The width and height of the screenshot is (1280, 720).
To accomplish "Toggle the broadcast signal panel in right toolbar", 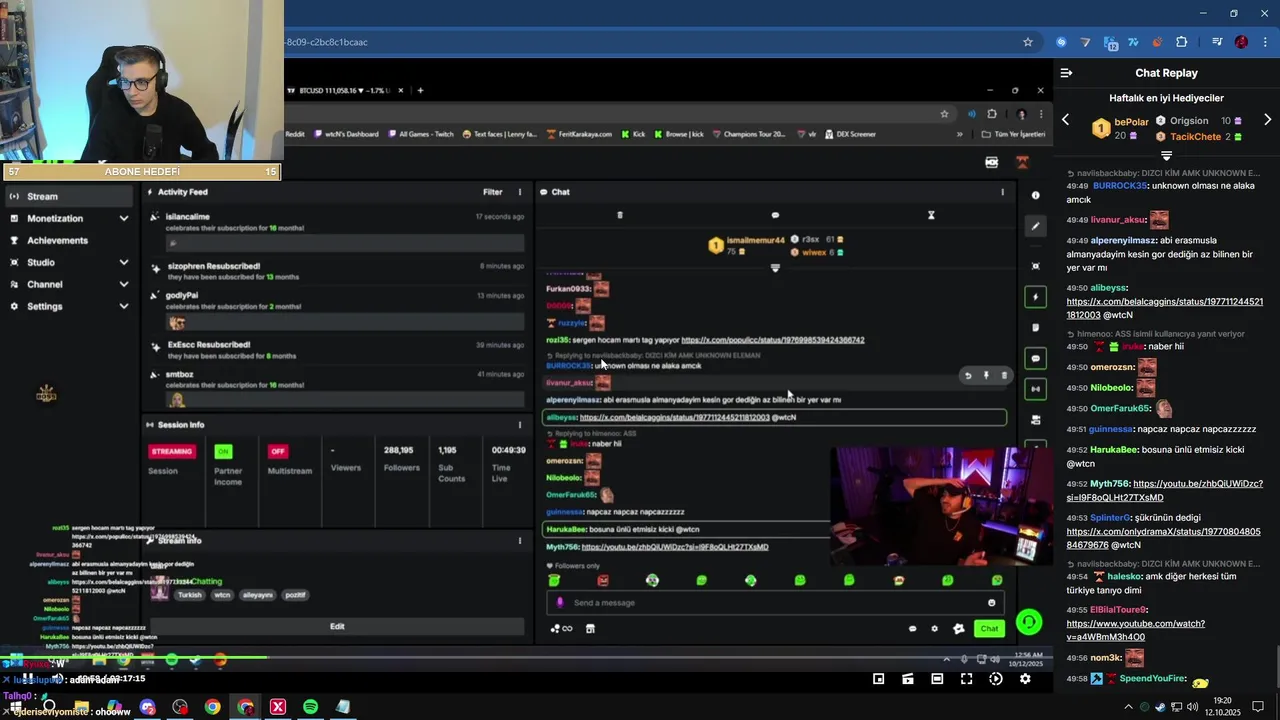I will [x=1036, y=389].
